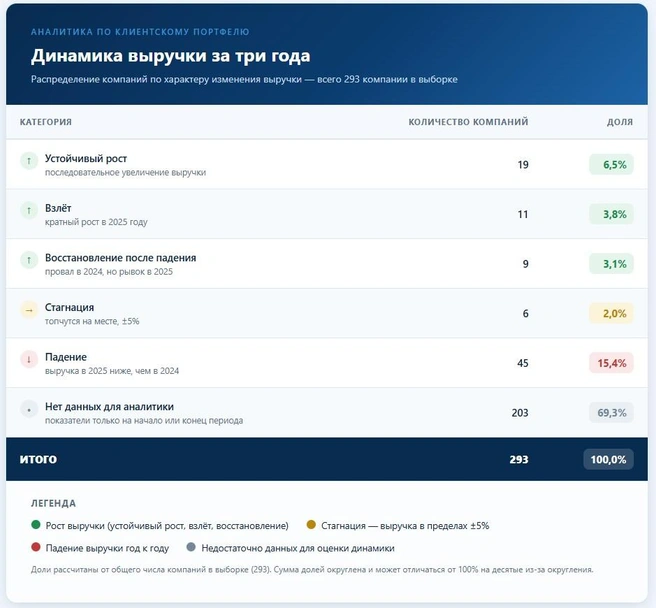Click the Взлёт category name
656x608 pixels.
[x=58, y=208]
